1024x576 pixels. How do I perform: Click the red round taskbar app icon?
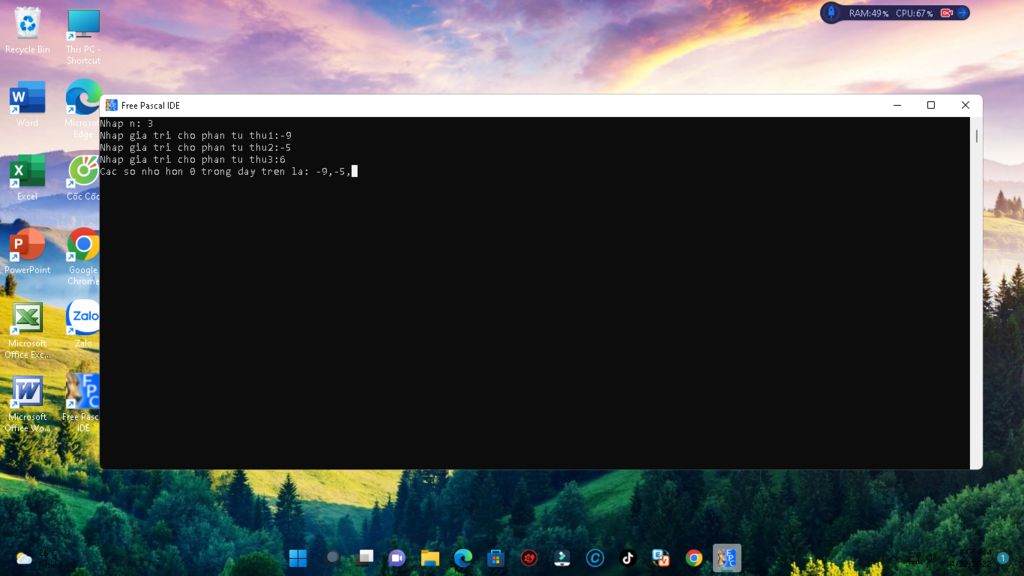pos(529,558)
